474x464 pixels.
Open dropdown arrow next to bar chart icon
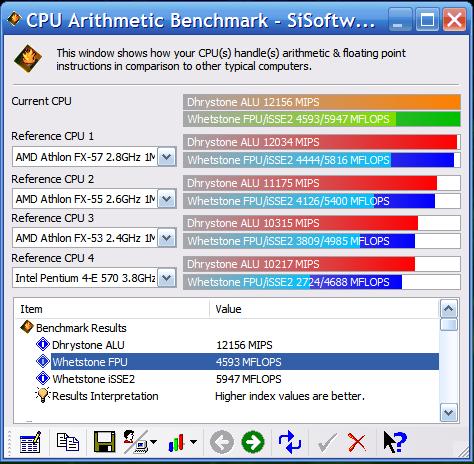[x=193, y=442]
